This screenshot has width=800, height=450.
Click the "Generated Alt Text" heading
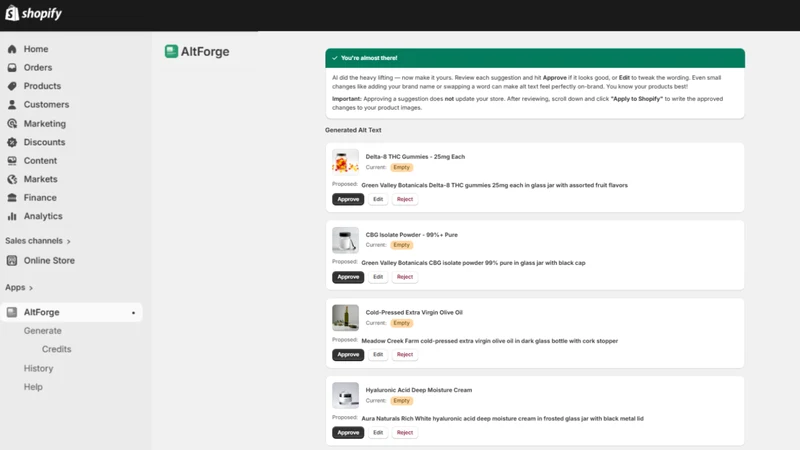[x=353, y=130]
